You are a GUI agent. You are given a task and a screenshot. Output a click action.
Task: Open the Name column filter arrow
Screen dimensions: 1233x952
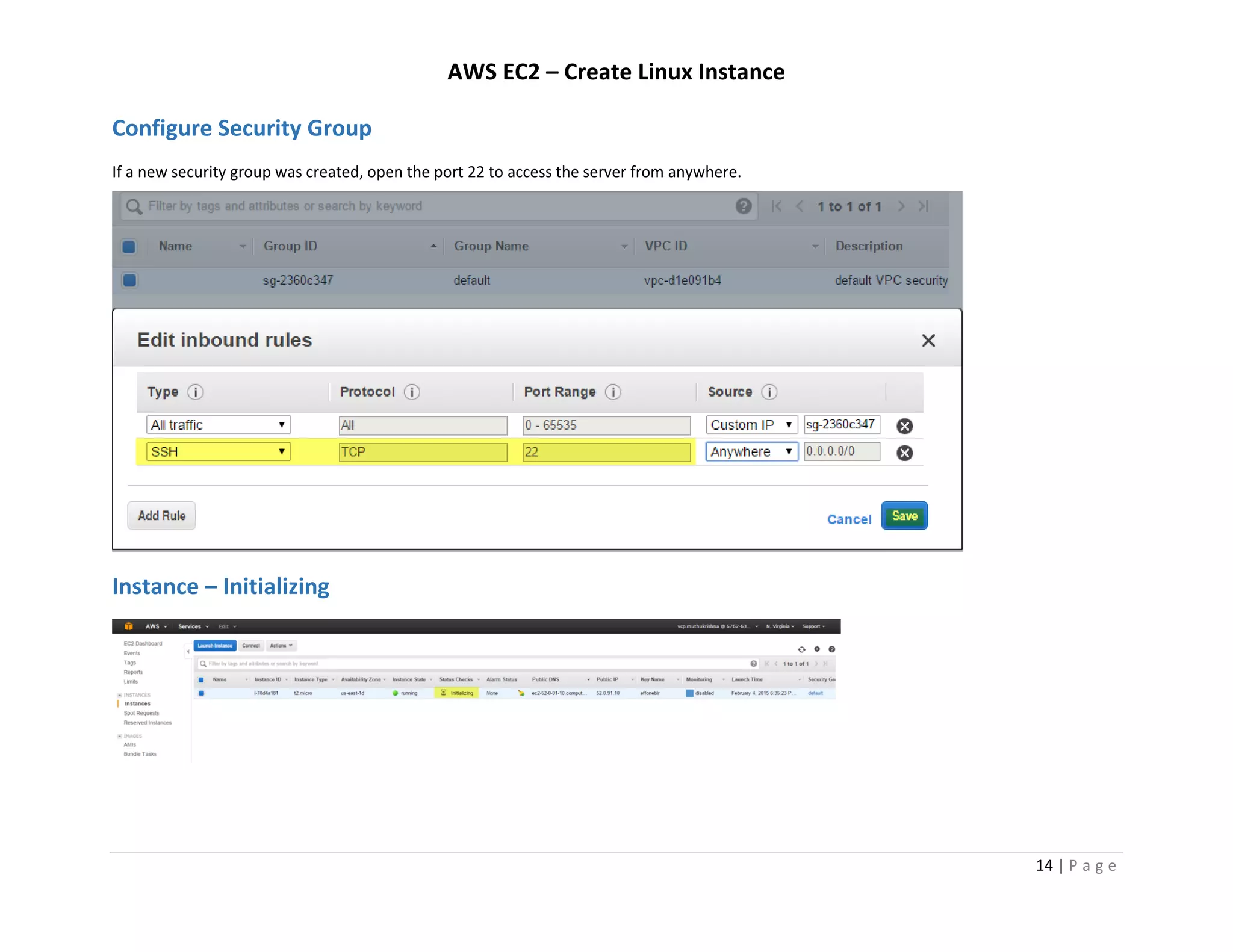pos(243,247)
